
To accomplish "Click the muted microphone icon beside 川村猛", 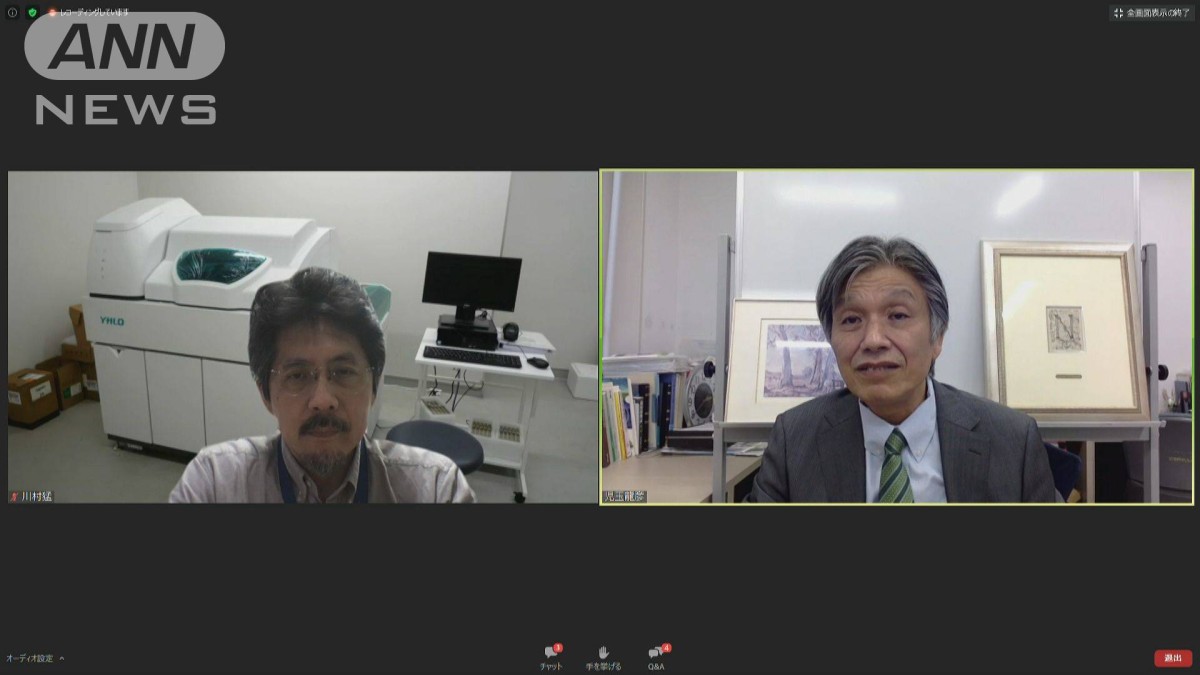I will coord(14,496).
